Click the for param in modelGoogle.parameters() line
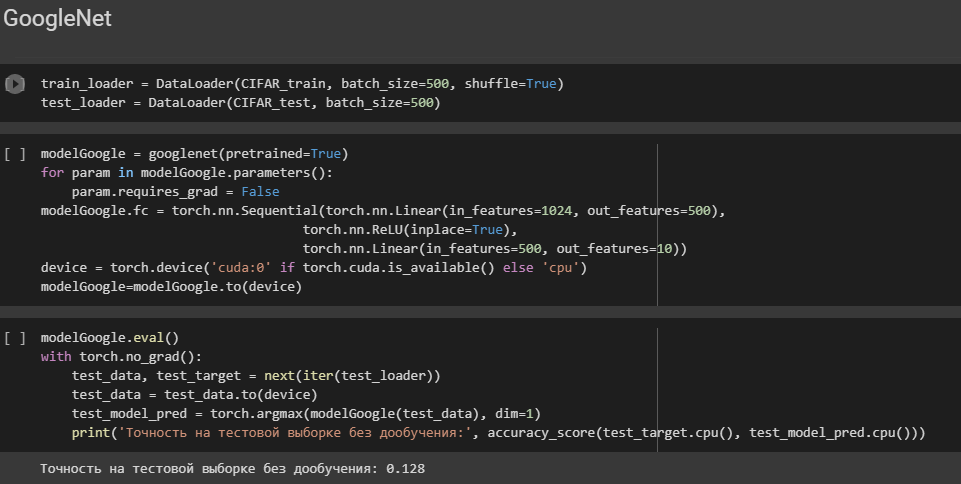 pyautogui.click(x=187, y=173)
